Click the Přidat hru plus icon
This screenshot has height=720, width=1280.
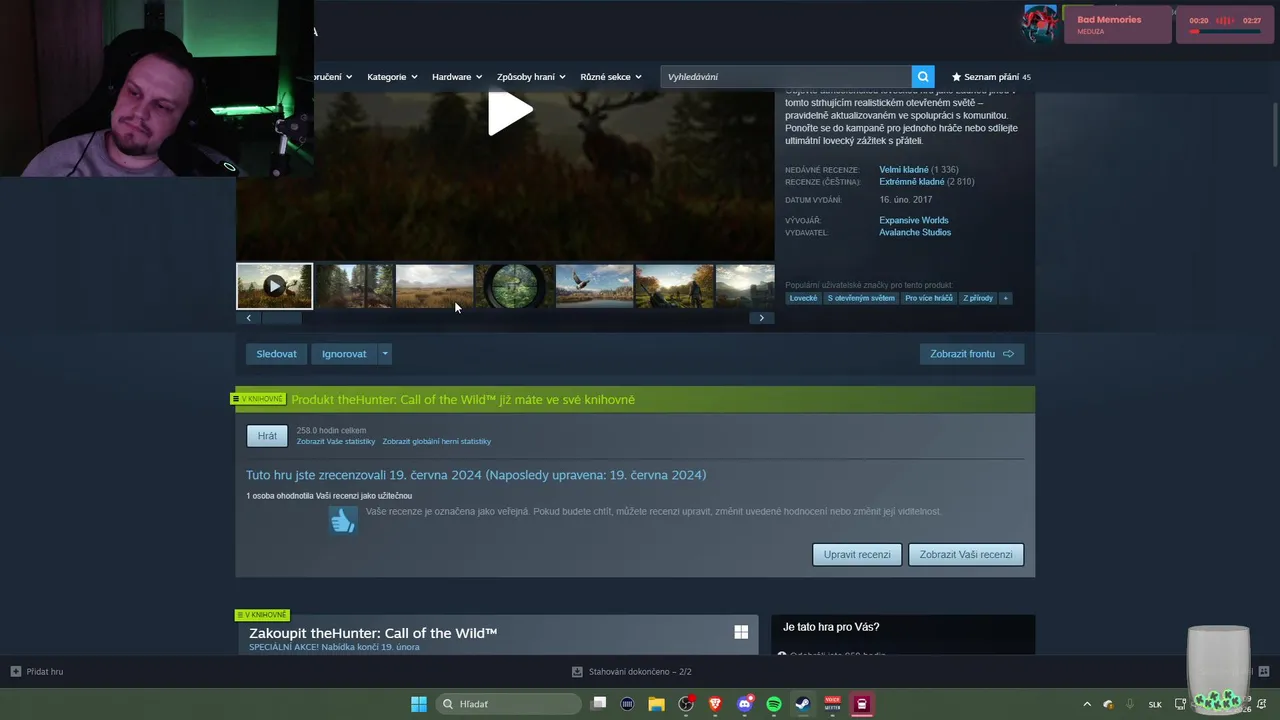pos(15,672)
